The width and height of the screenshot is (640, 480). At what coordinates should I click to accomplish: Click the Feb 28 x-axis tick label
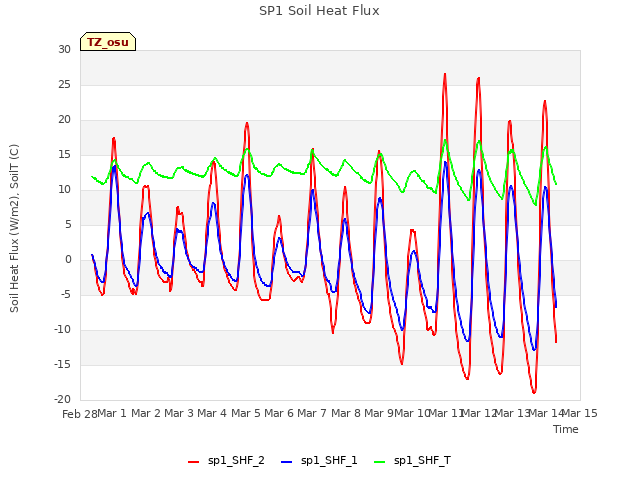(80, 414)
